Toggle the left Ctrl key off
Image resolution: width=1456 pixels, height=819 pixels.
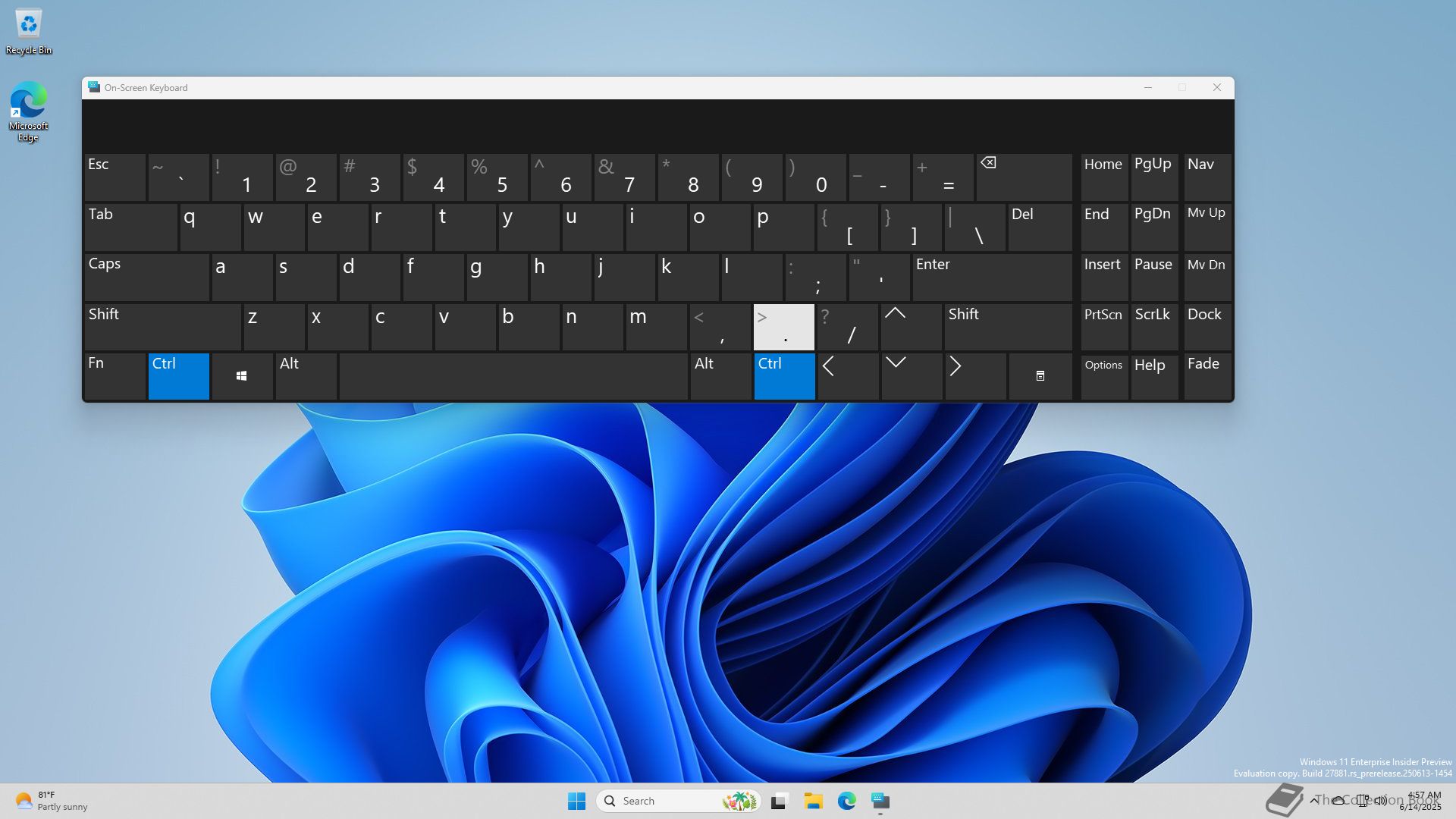click(178, 375)
